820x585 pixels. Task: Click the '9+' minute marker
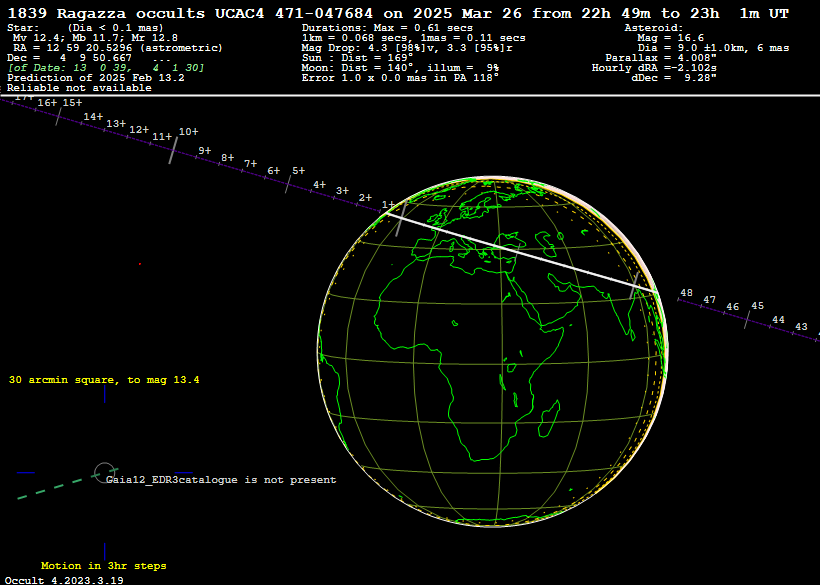click(204, 151)
